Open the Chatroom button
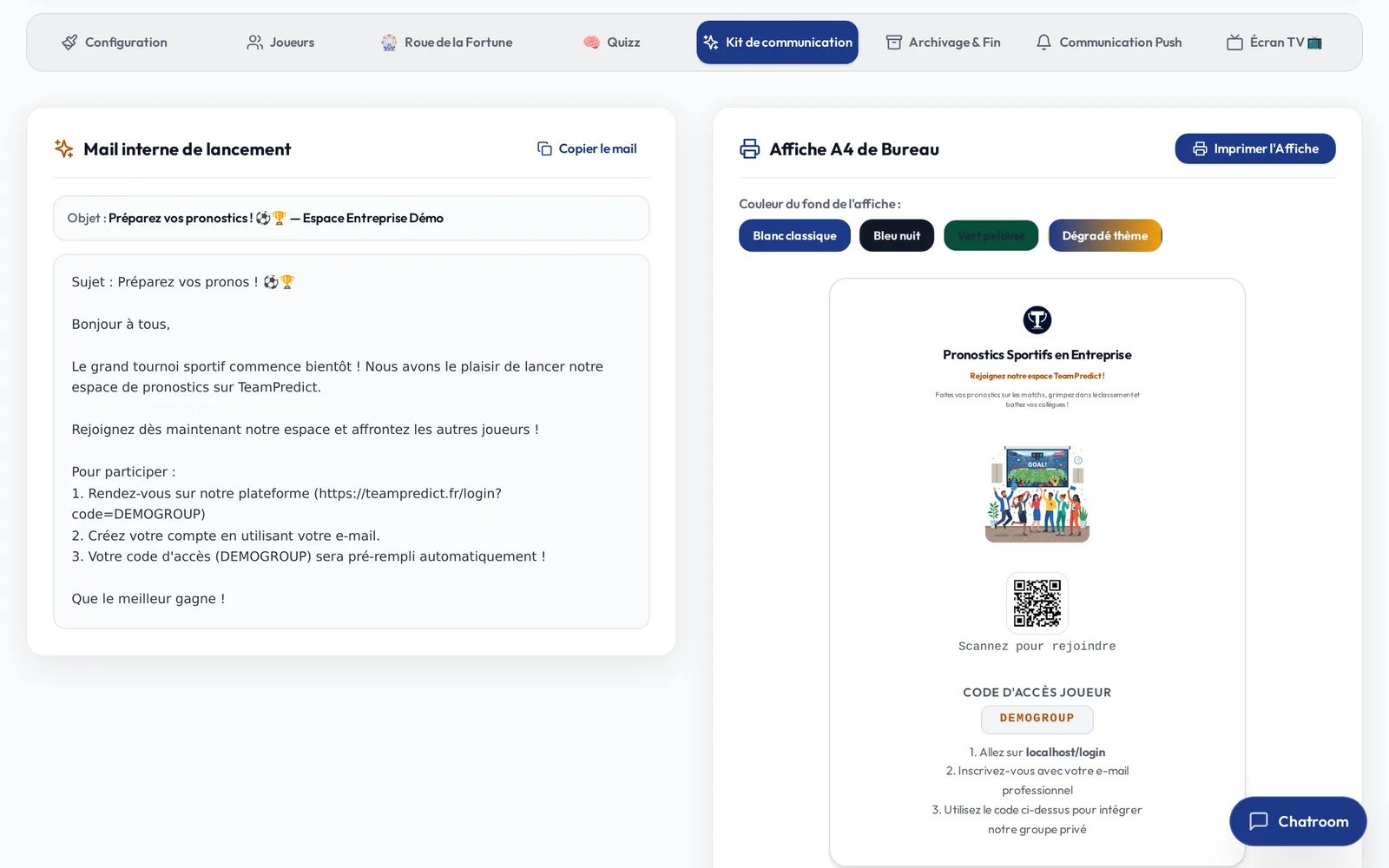 (1298, 821)
